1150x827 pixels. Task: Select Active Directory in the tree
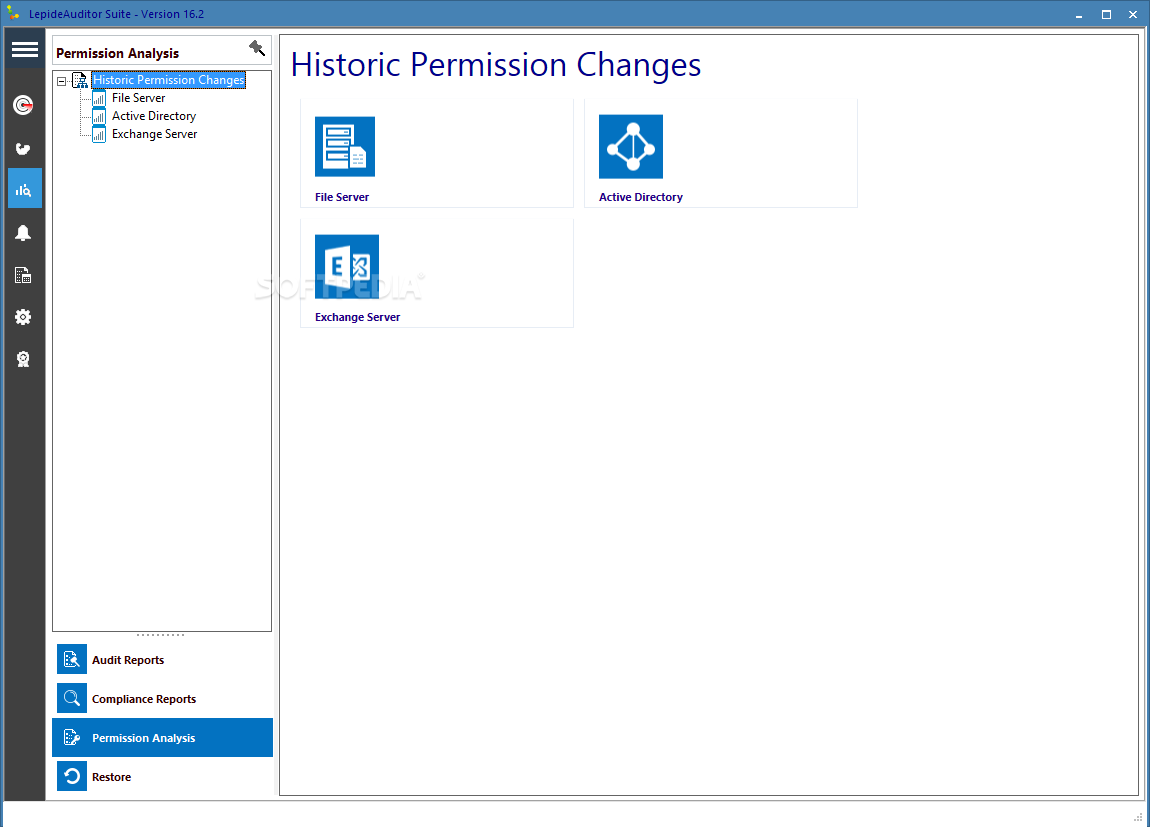click(x=154, y=116)
